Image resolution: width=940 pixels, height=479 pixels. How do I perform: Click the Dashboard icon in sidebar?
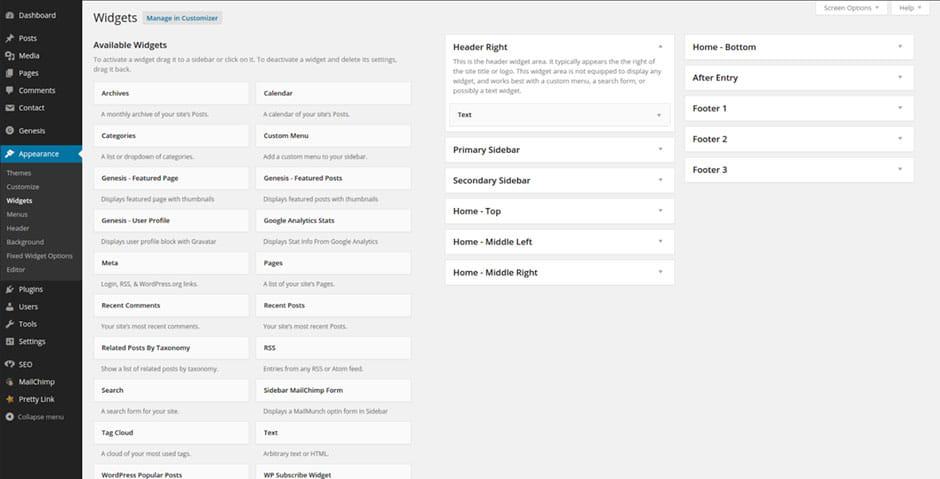[x=10, y=16]
